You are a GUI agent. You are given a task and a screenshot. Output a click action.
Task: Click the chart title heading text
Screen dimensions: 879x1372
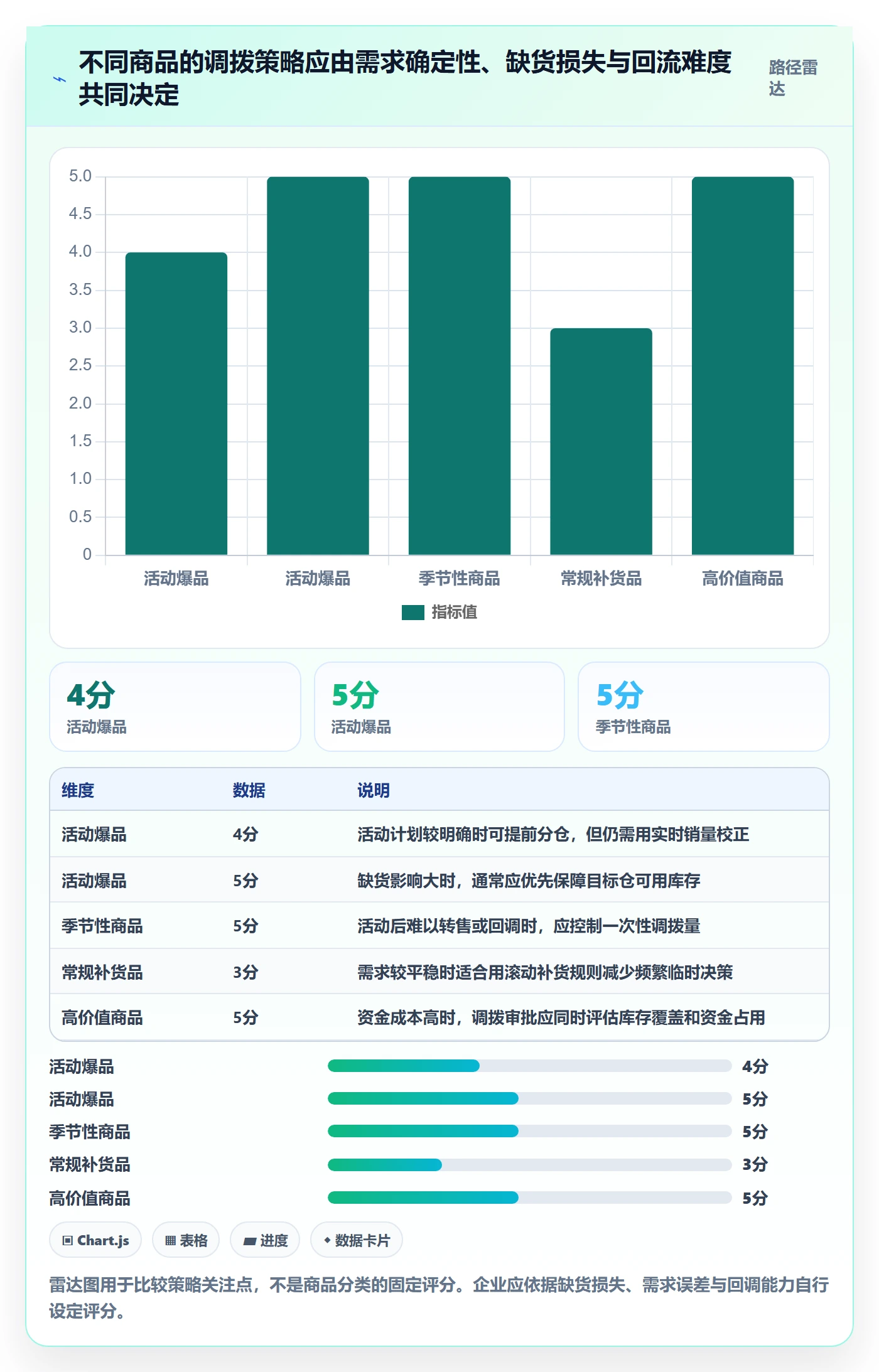click(405, 78)
